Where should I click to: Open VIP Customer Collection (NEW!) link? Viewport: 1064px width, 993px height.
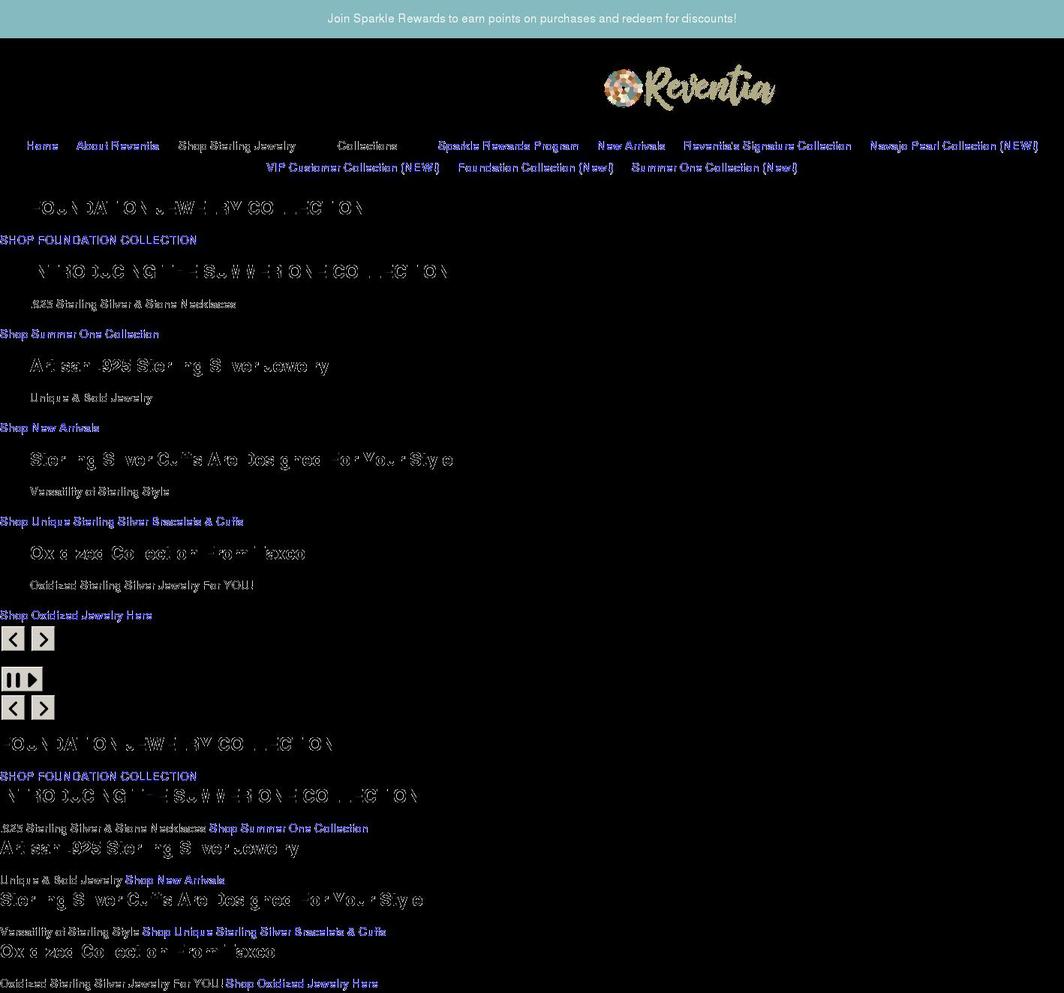[x=353, y=168]
